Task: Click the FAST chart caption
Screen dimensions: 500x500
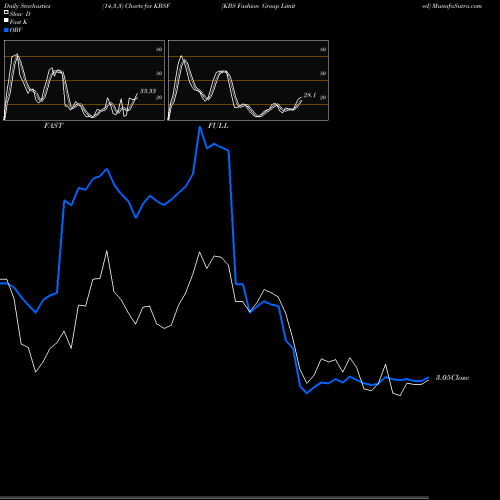Action: pyautogui.click(x=53, y=126)
